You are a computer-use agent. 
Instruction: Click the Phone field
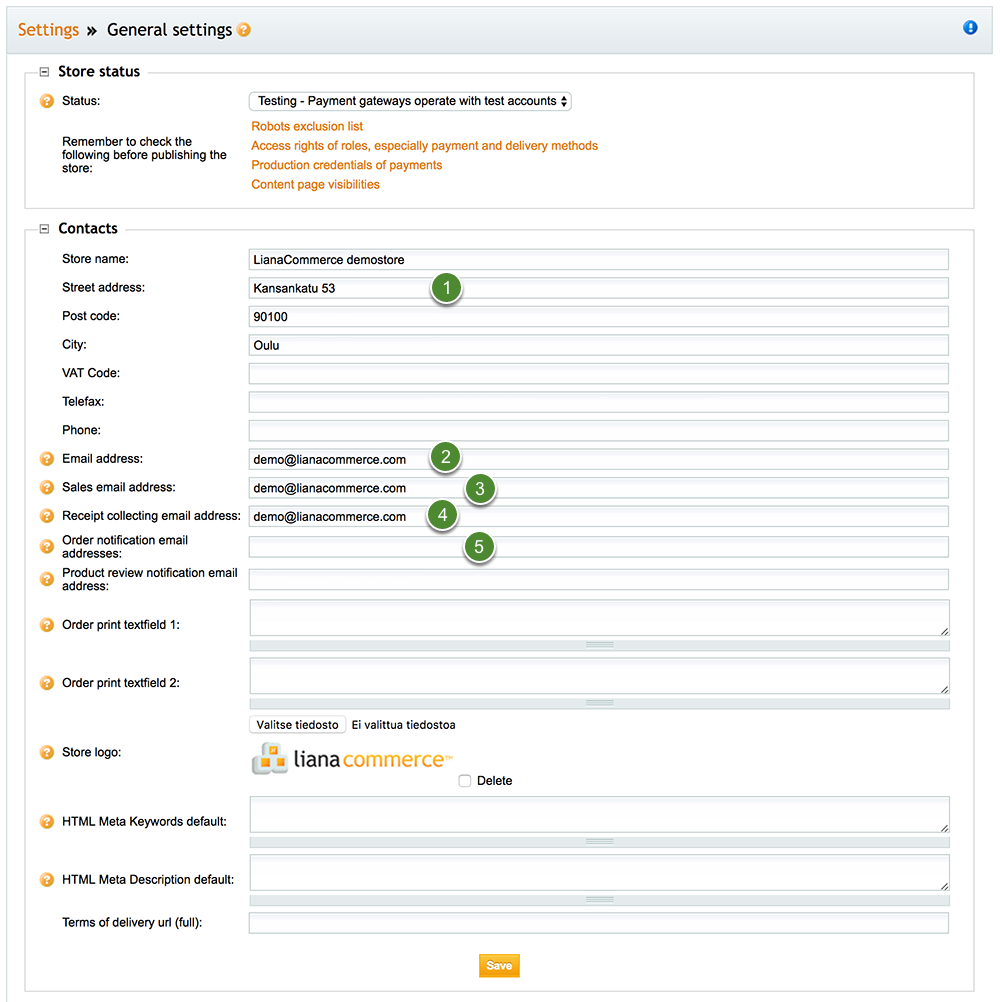click(599, 430)
